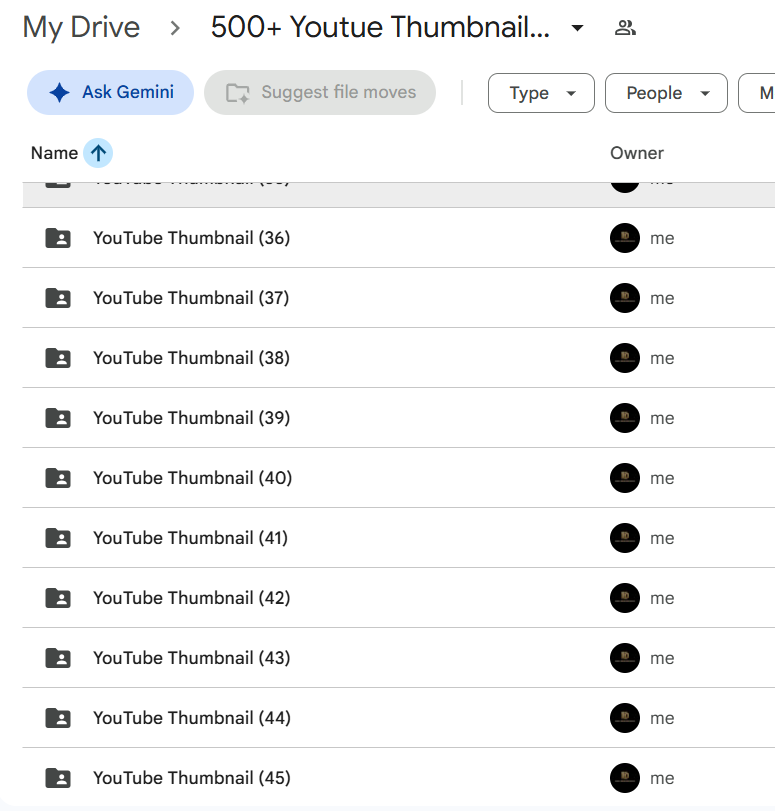Click owner 'me' text in YouTube Thumbnail (36) row

coord(662,238)
